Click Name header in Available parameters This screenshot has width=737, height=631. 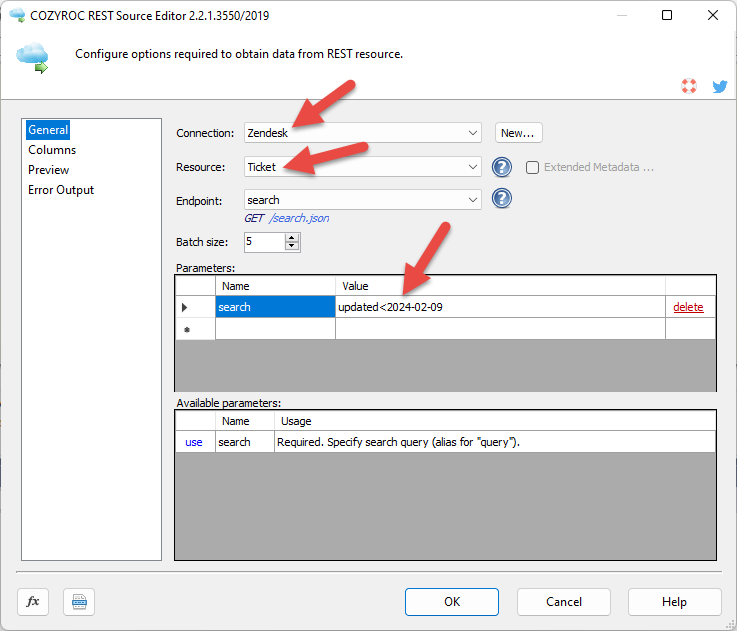pos(245,421)
